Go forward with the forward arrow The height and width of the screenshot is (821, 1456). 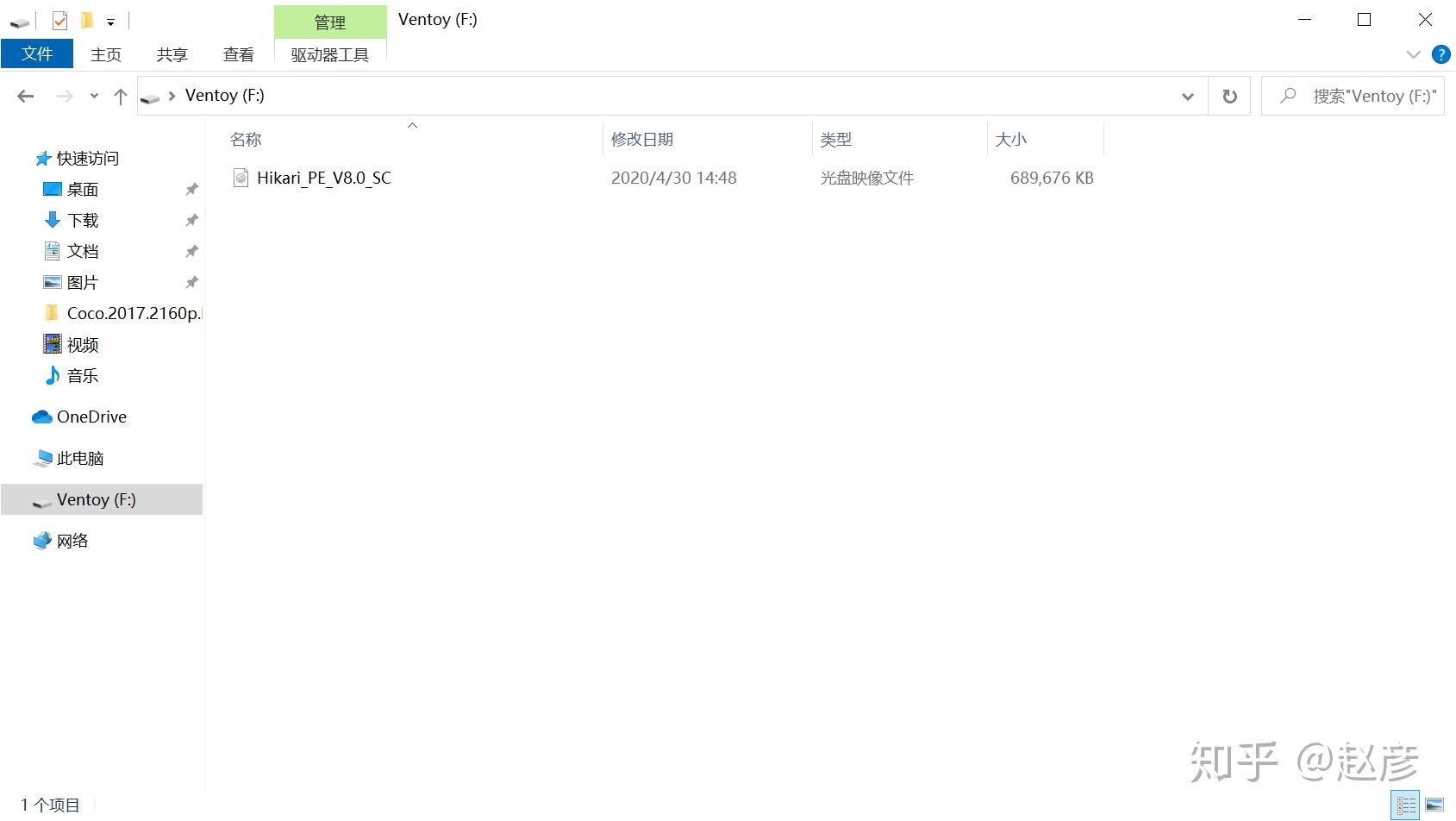[65, 96]
